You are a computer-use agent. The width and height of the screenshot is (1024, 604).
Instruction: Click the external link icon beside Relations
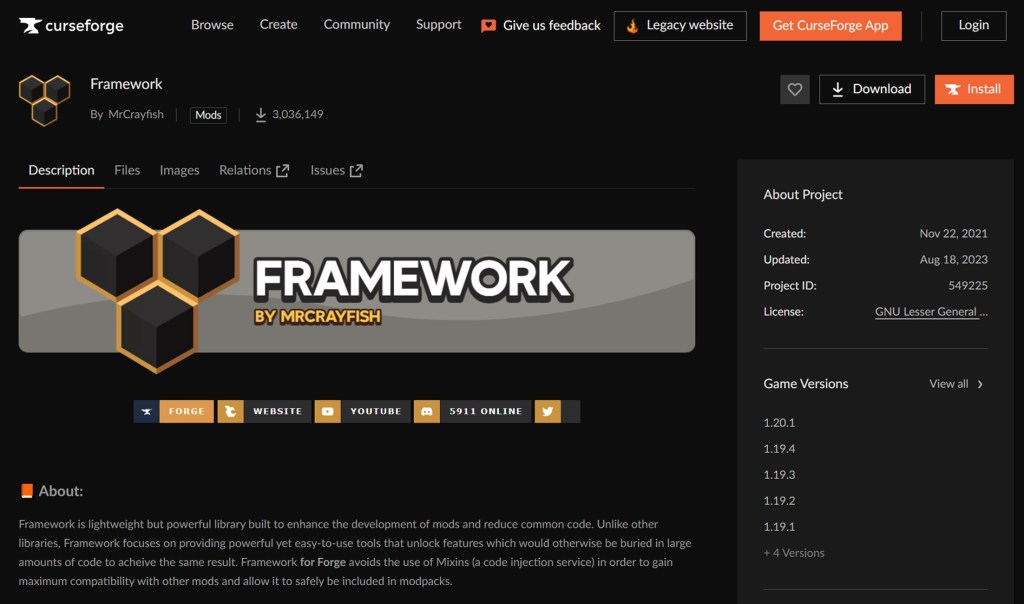coord(282,170)
